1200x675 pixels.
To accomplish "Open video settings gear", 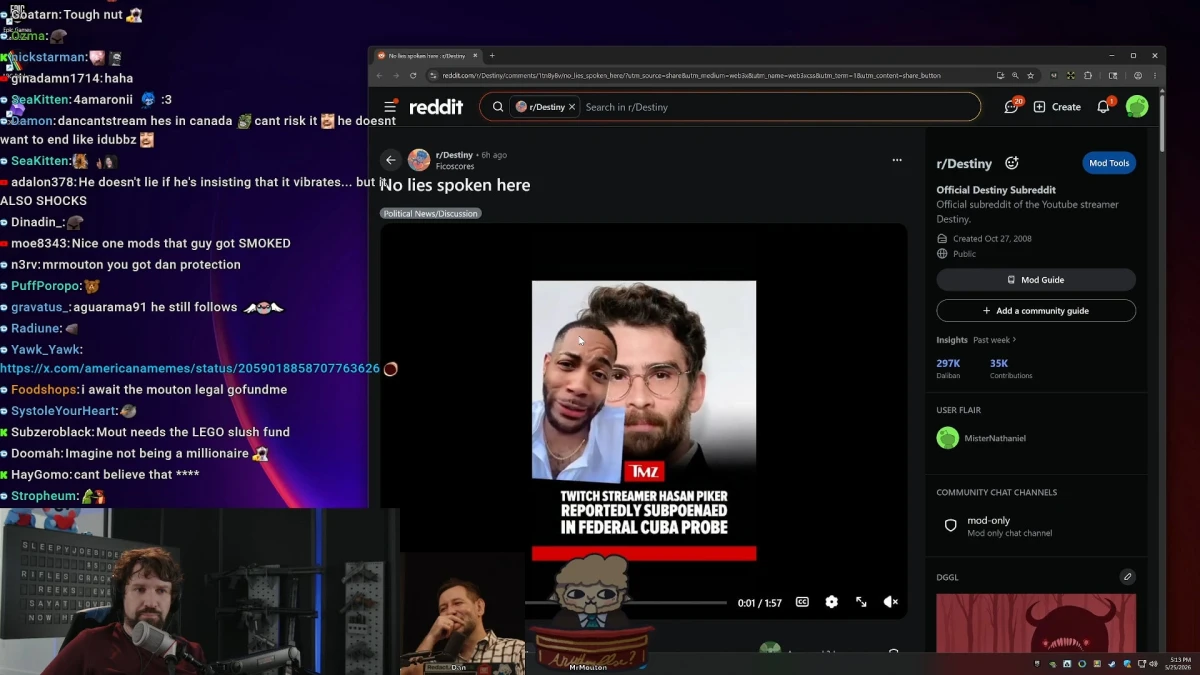I will [x=831, y=602].
